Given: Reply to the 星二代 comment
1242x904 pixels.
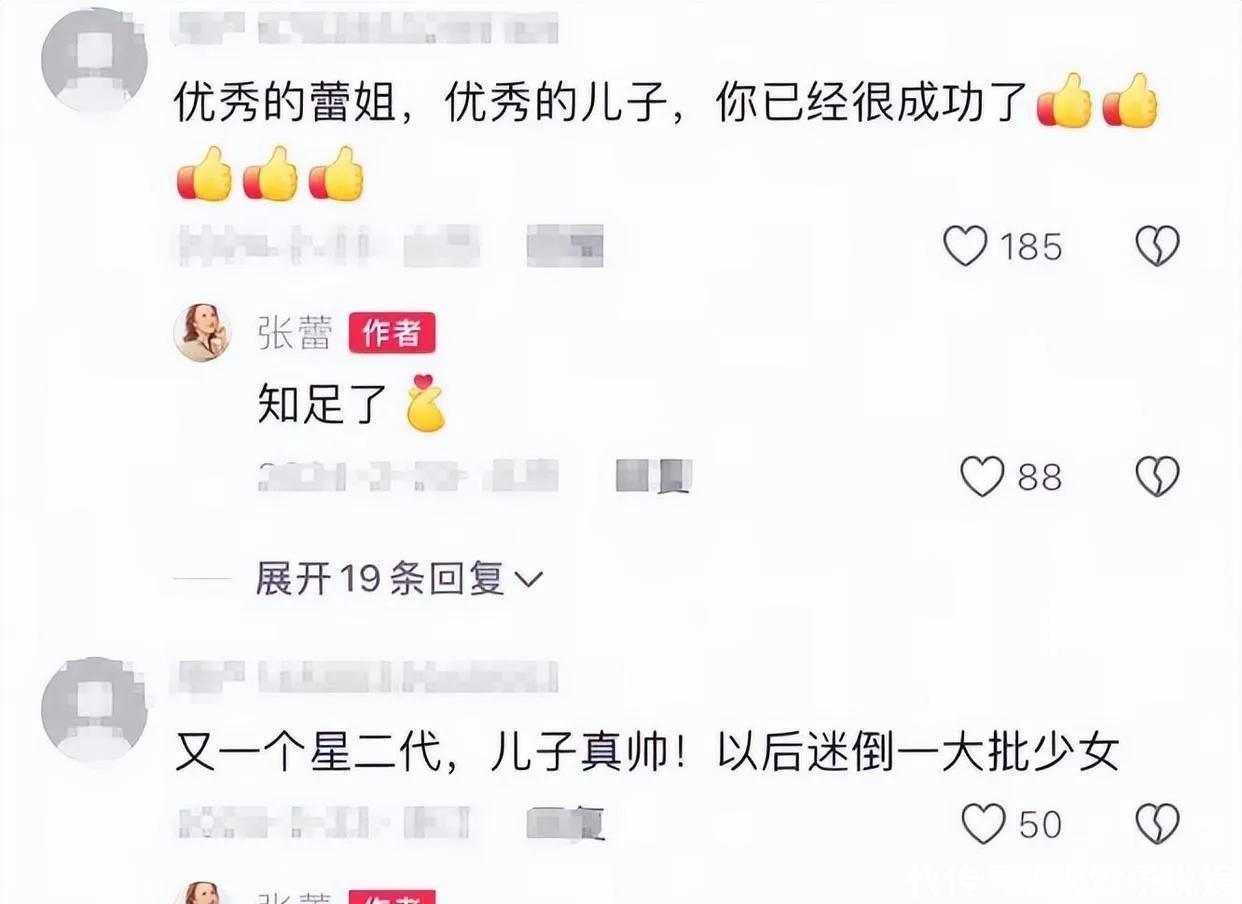Looking at the screenshot, I should (x=566, y=824).
